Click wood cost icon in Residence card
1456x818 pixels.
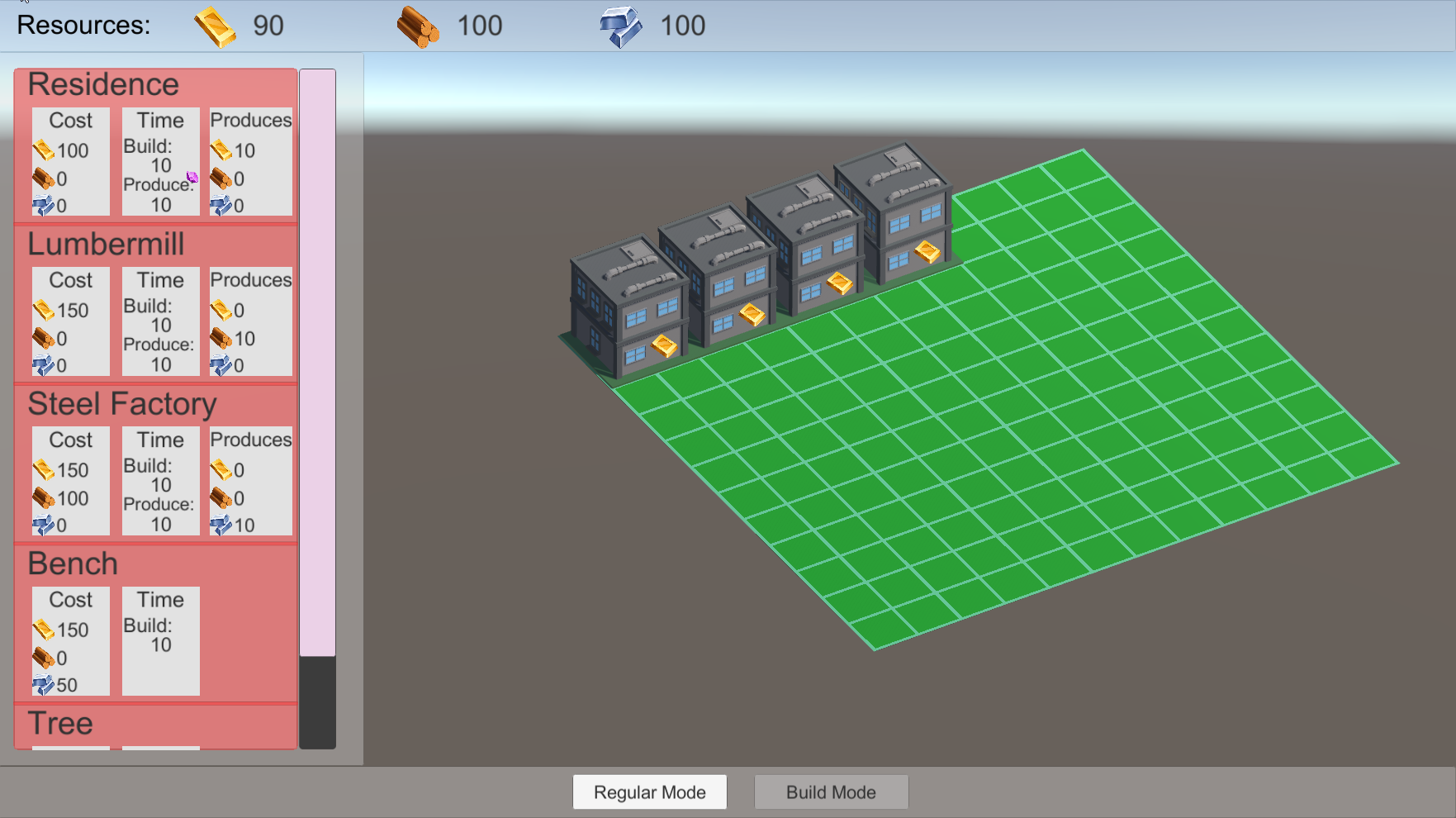point(44,178)
